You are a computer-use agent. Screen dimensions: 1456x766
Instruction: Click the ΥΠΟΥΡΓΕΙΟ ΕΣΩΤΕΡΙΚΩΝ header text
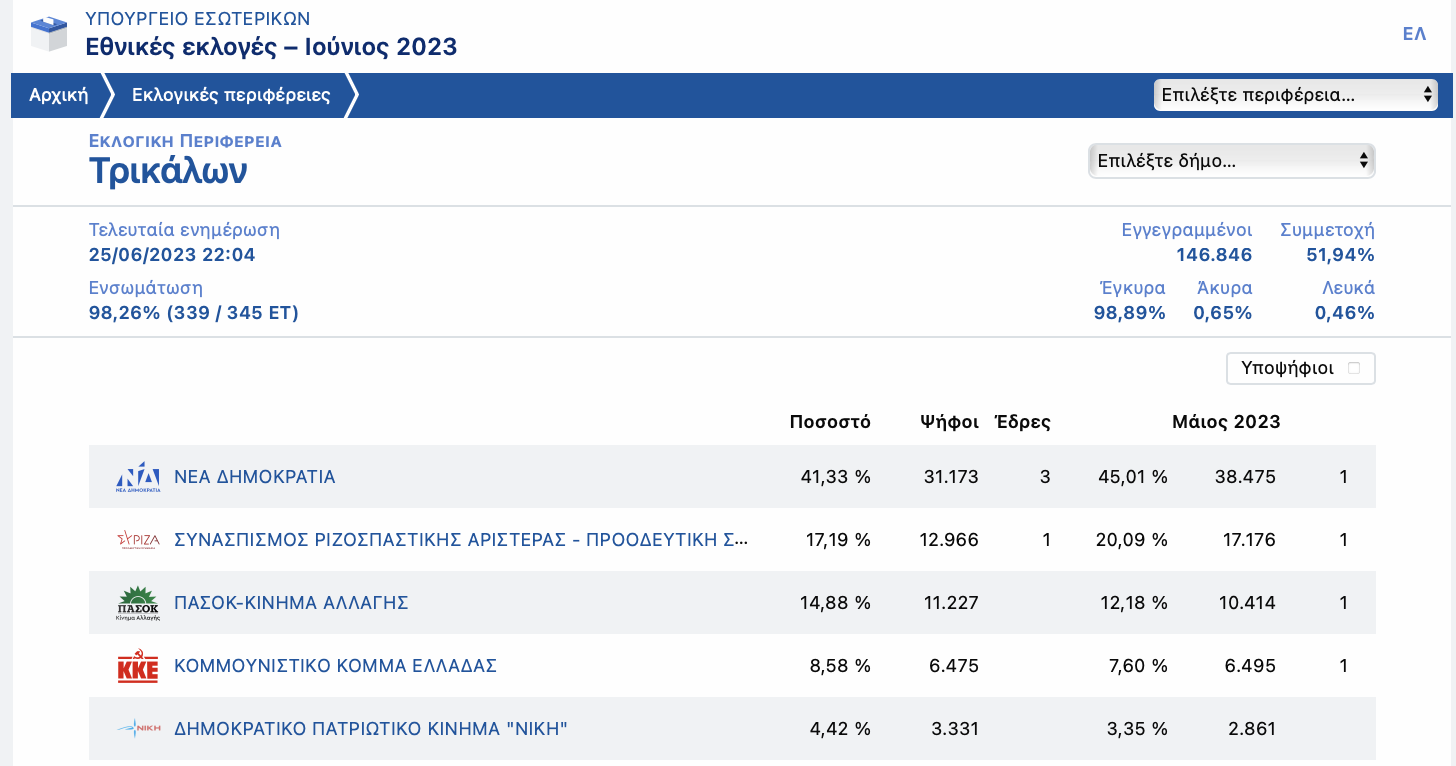click(198, 19)
